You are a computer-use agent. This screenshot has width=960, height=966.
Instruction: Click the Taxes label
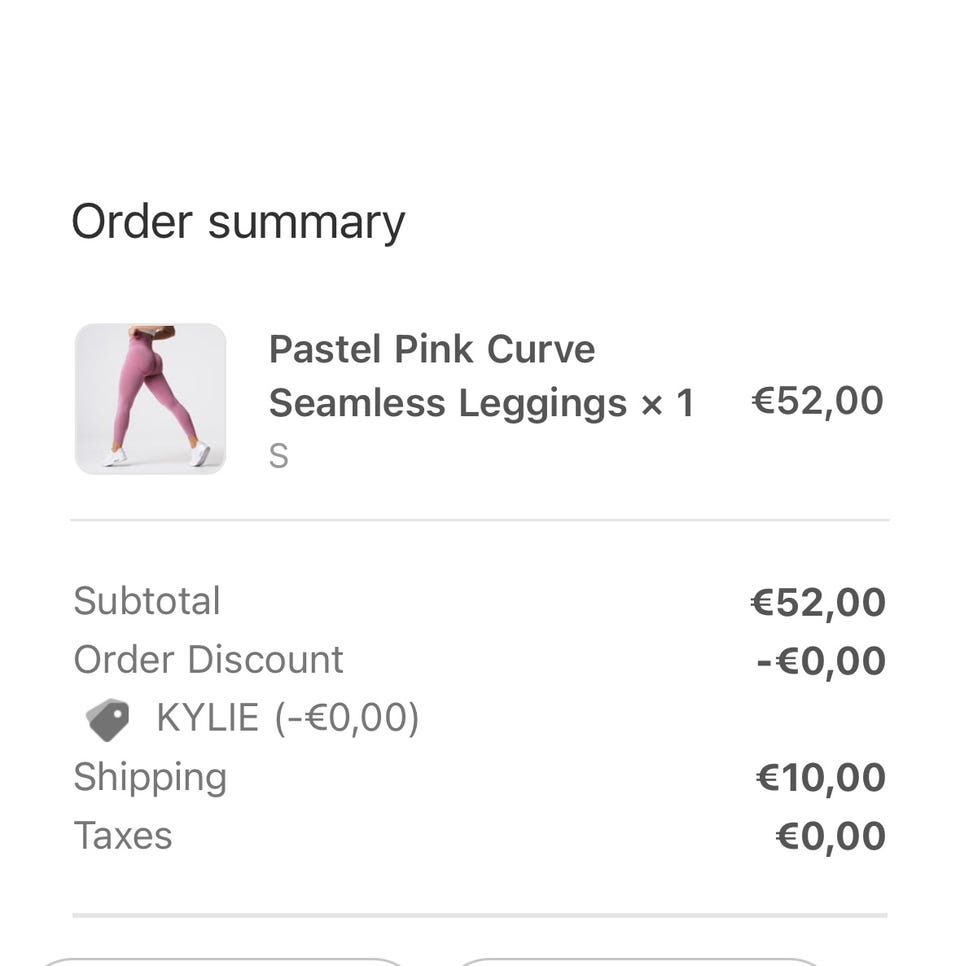123,836
